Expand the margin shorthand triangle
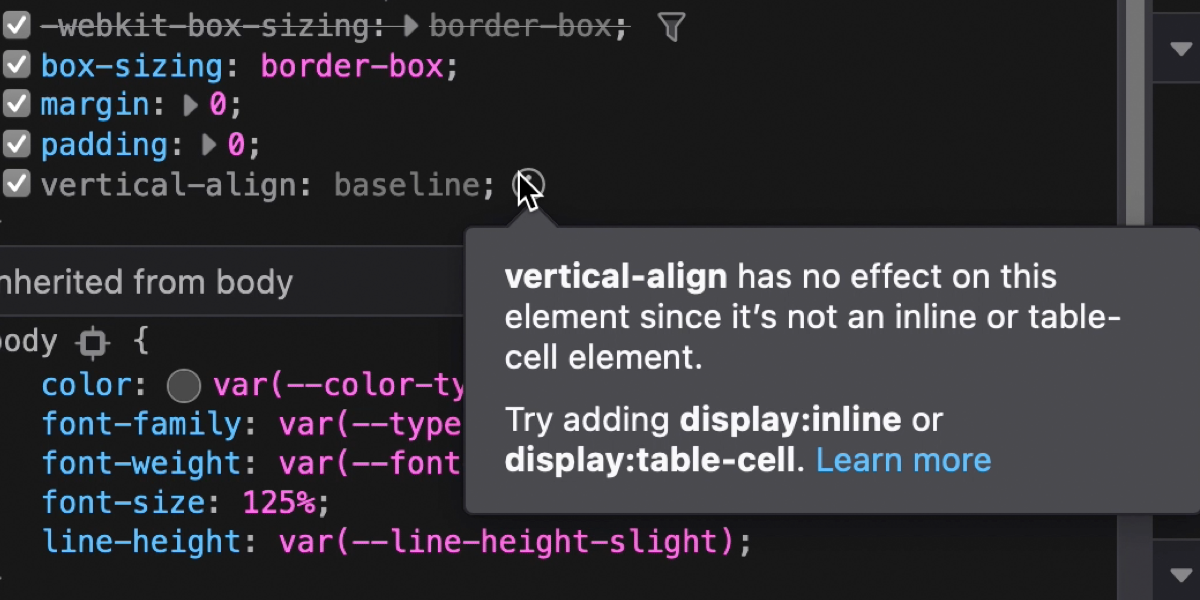1200x600 pixels. [191, 105]
